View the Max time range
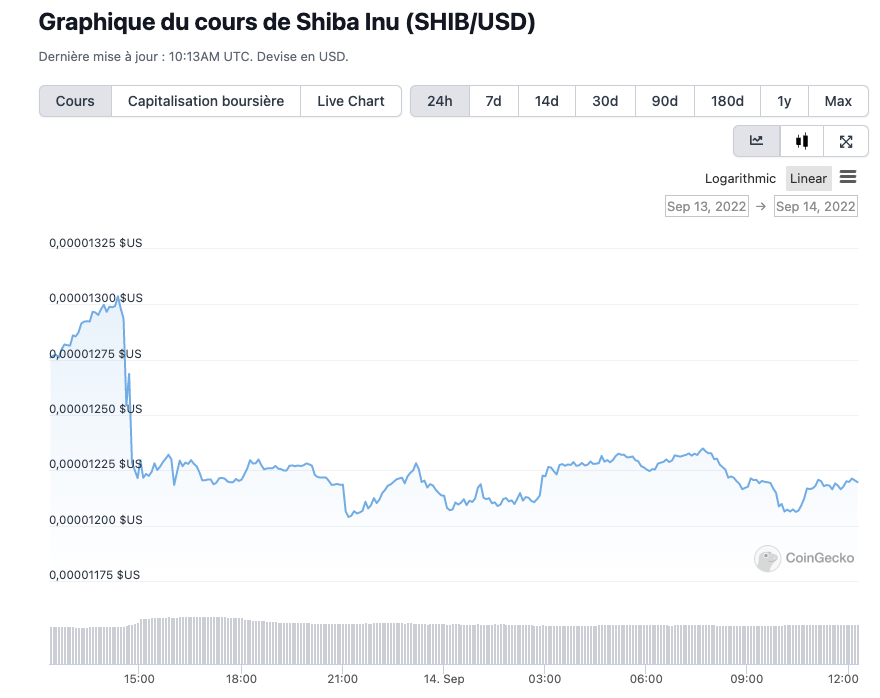This screenshot has height=698, width=880. click(x=838, y=101)
